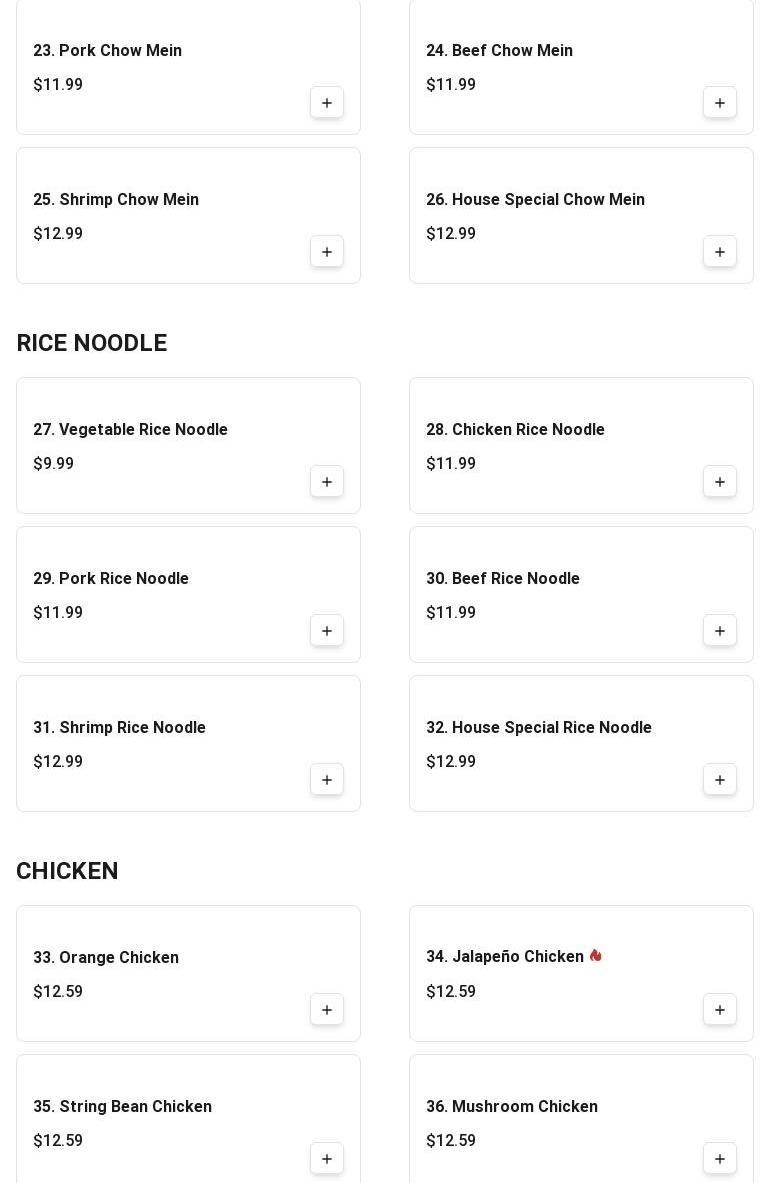Screen dimensions: 770x1183
Task: Add House Special Rice Noodle plus icon
Action: (719, 779)
